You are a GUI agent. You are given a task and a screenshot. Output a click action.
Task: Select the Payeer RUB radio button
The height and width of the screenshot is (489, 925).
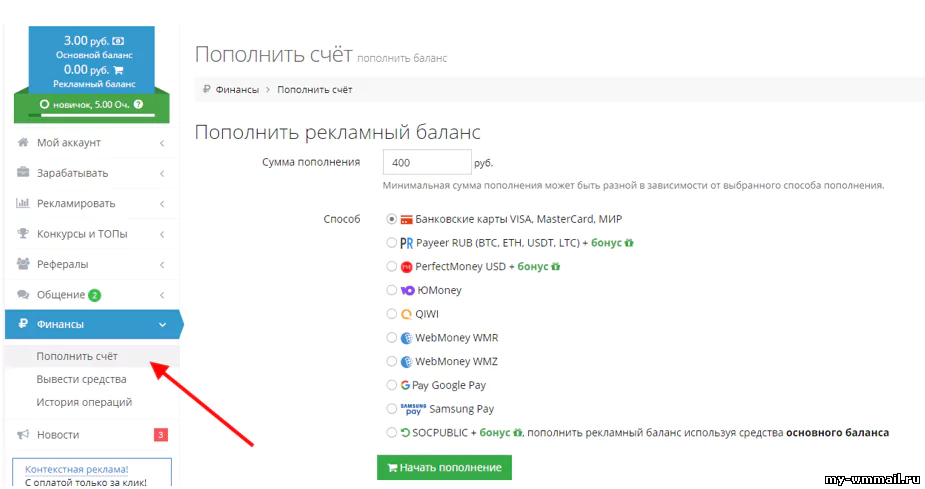point(391,243)
